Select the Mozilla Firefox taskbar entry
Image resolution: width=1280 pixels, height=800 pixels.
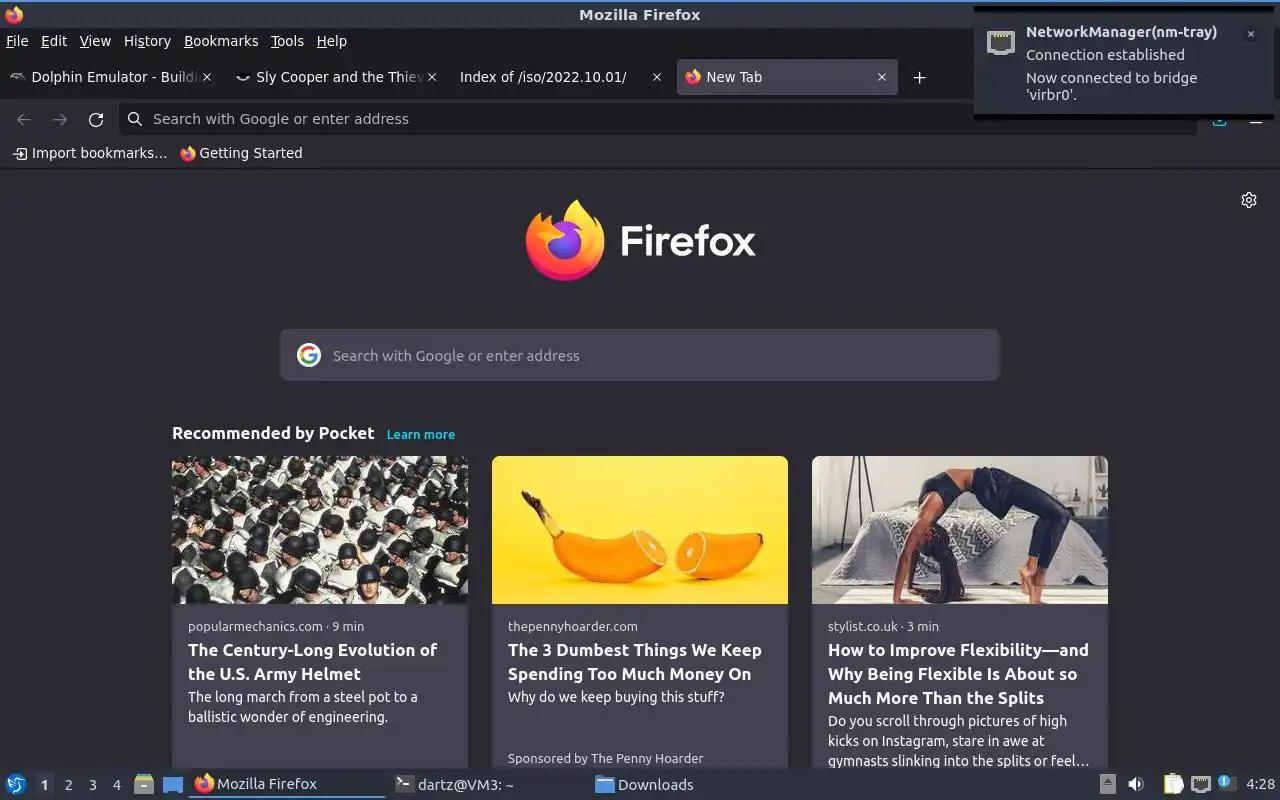point(287,784)
